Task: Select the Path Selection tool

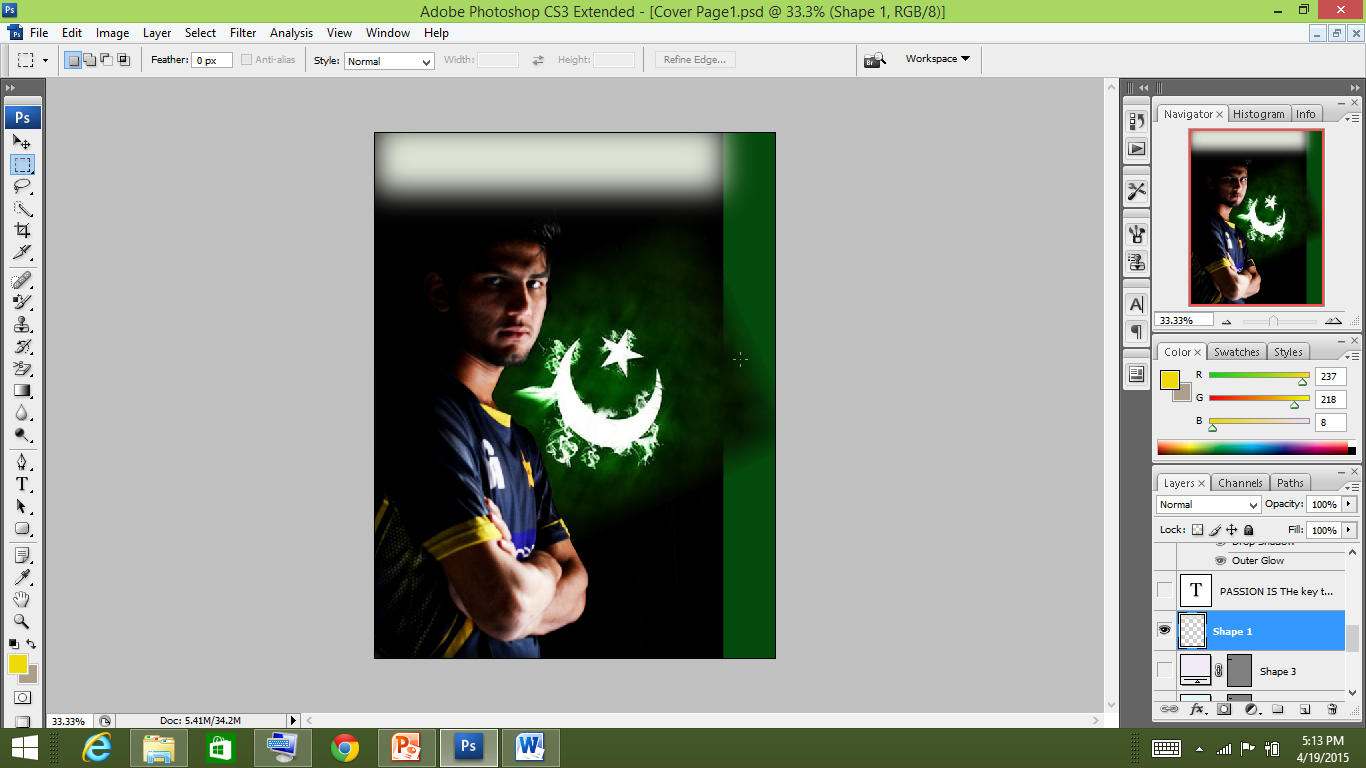Action: pos(22,506)
